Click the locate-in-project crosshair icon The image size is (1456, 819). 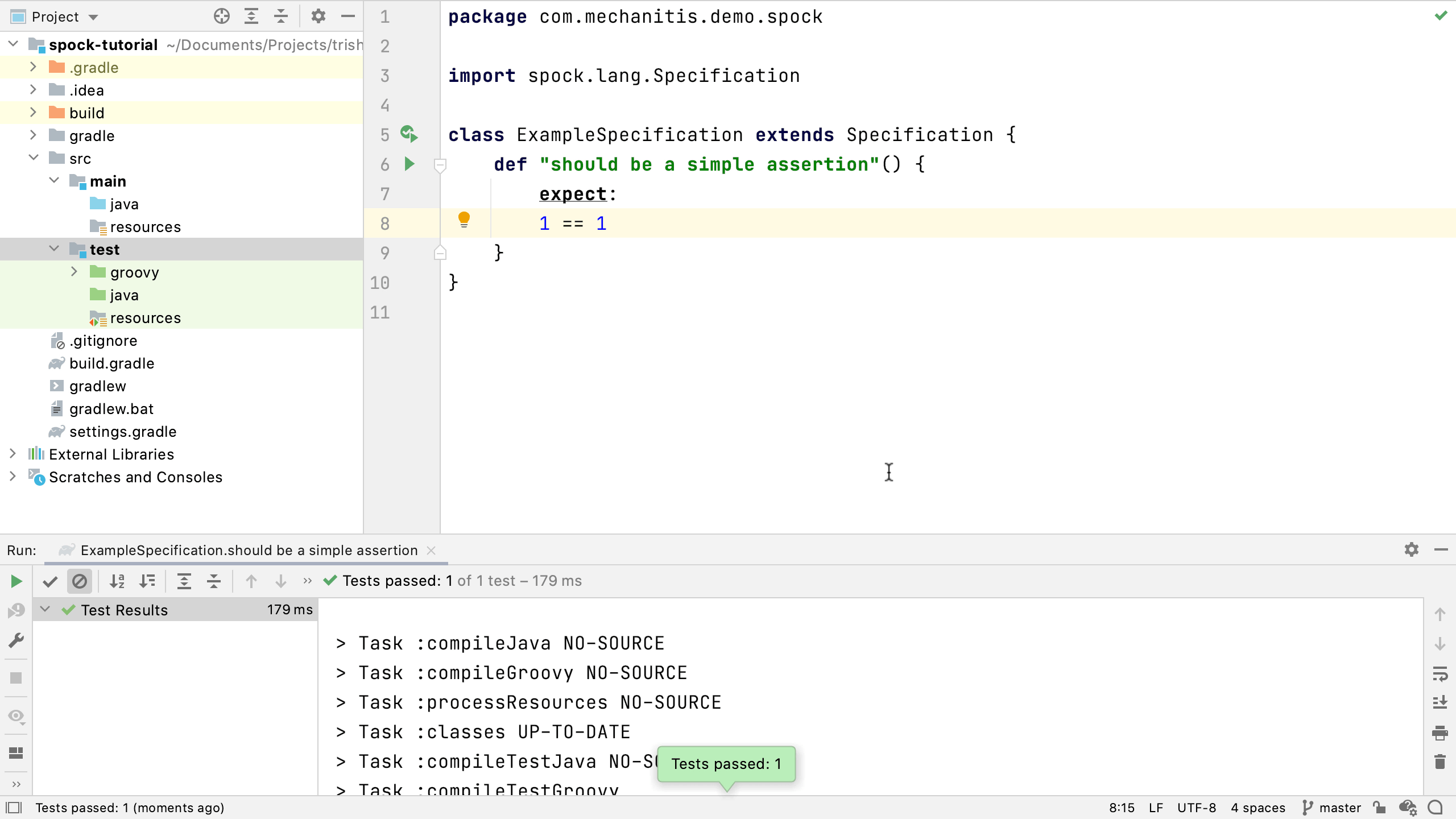click(x=222, y=16)
